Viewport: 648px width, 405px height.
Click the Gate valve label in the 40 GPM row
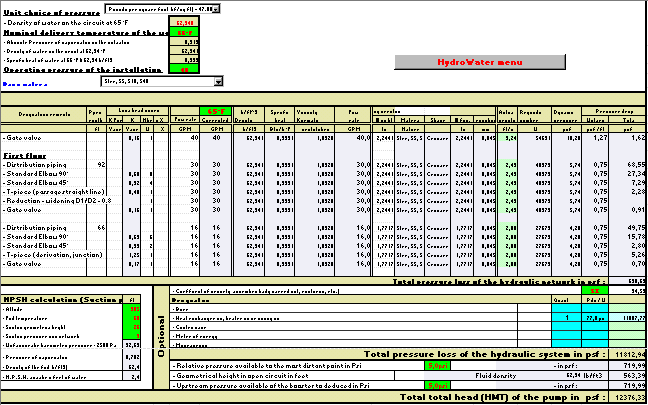(22, 138)
